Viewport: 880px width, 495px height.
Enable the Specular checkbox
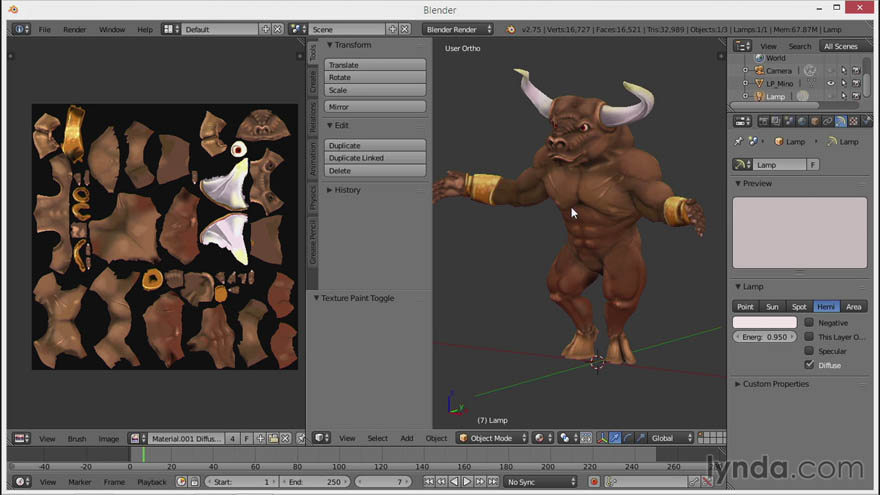809,350
